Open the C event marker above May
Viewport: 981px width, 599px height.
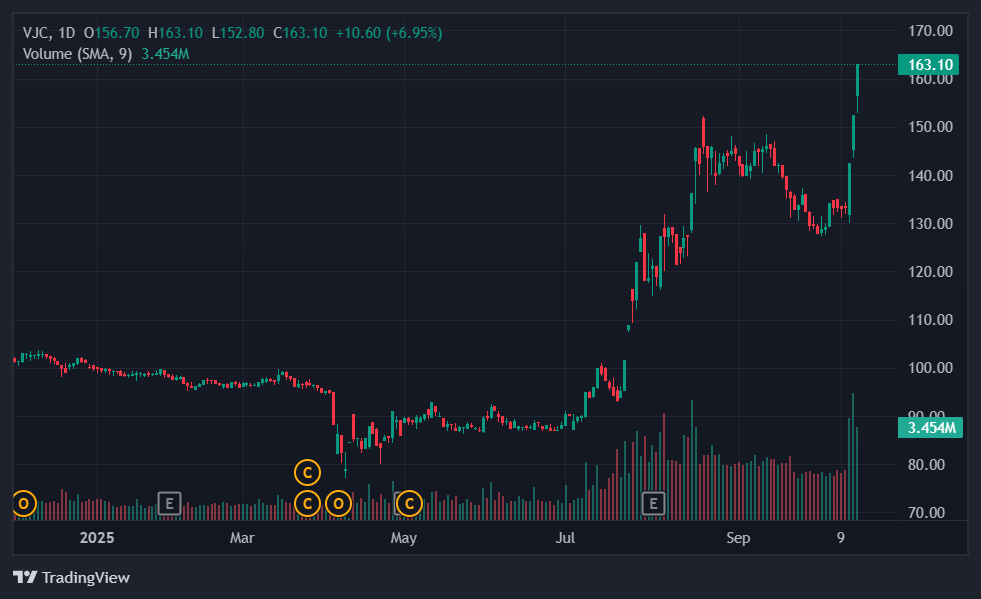[x=408, y=502]
